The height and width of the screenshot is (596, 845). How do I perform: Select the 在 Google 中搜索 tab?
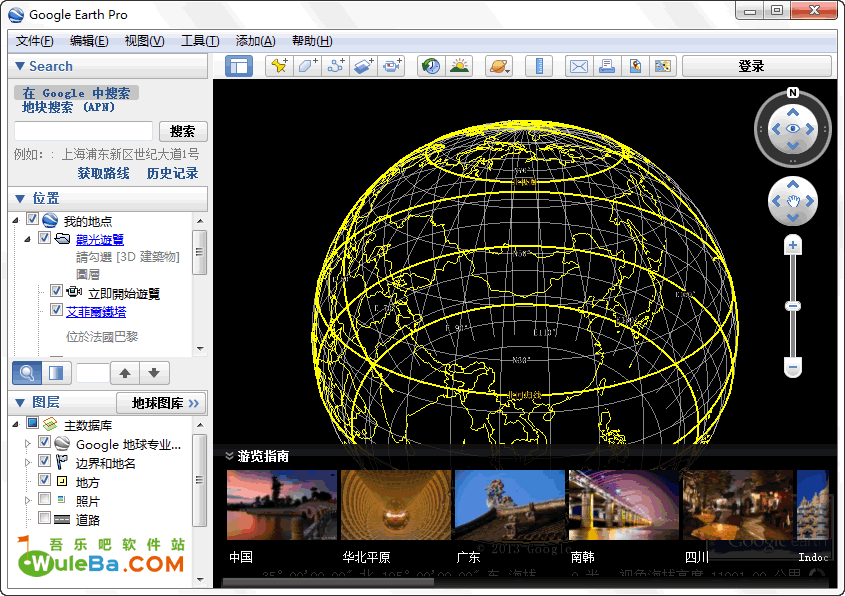(x=76, y=93)
